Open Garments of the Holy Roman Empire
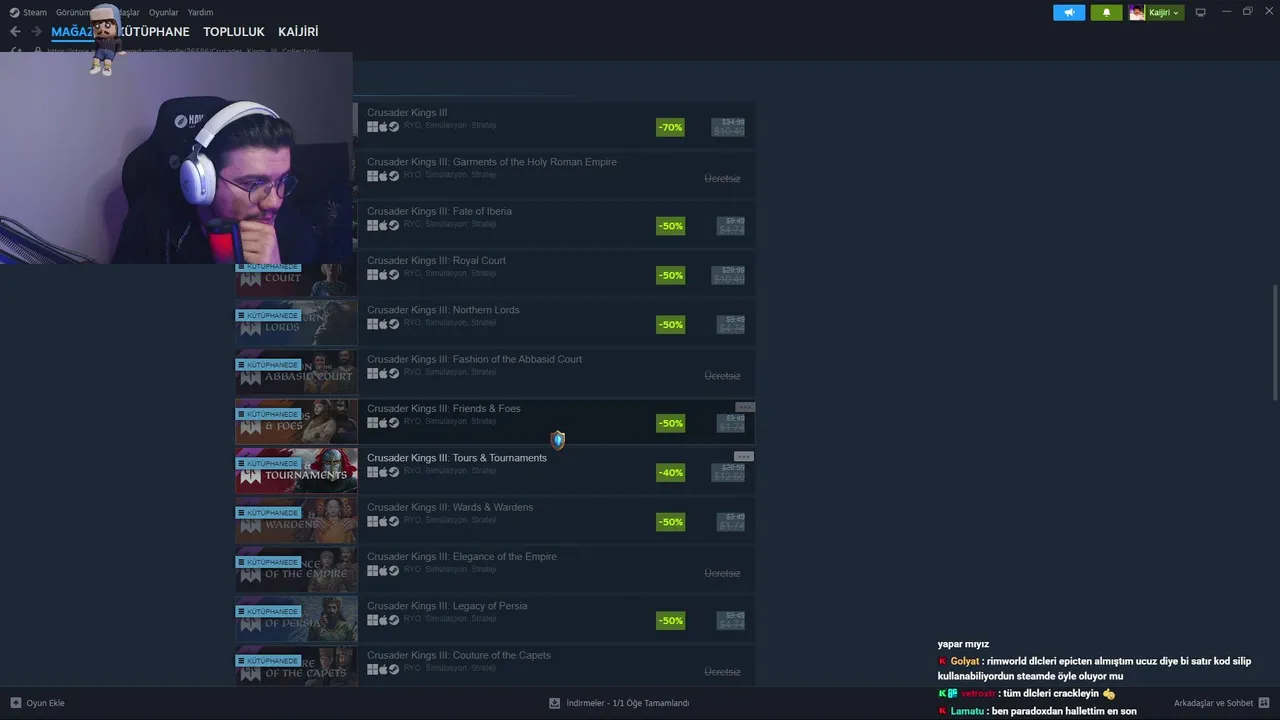Viewport: 1280px width, 720px height. (x=492, y=162)
